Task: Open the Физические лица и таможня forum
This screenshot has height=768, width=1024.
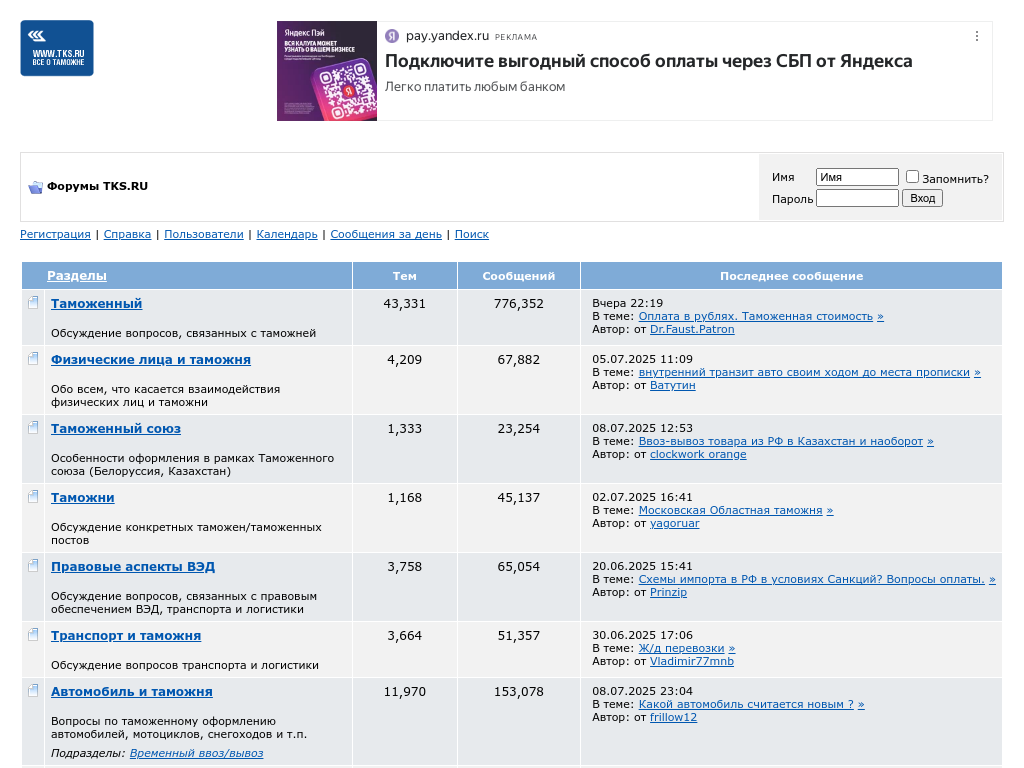Action: 150,360
